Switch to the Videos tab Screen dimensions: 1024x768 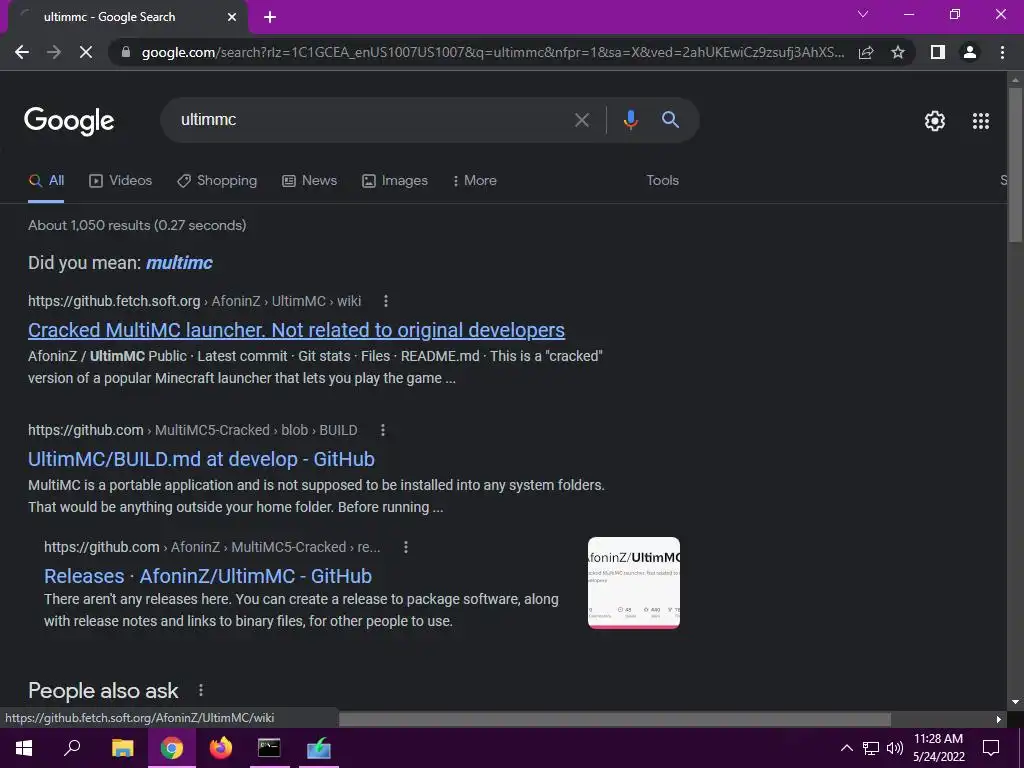tap(120, 181)
